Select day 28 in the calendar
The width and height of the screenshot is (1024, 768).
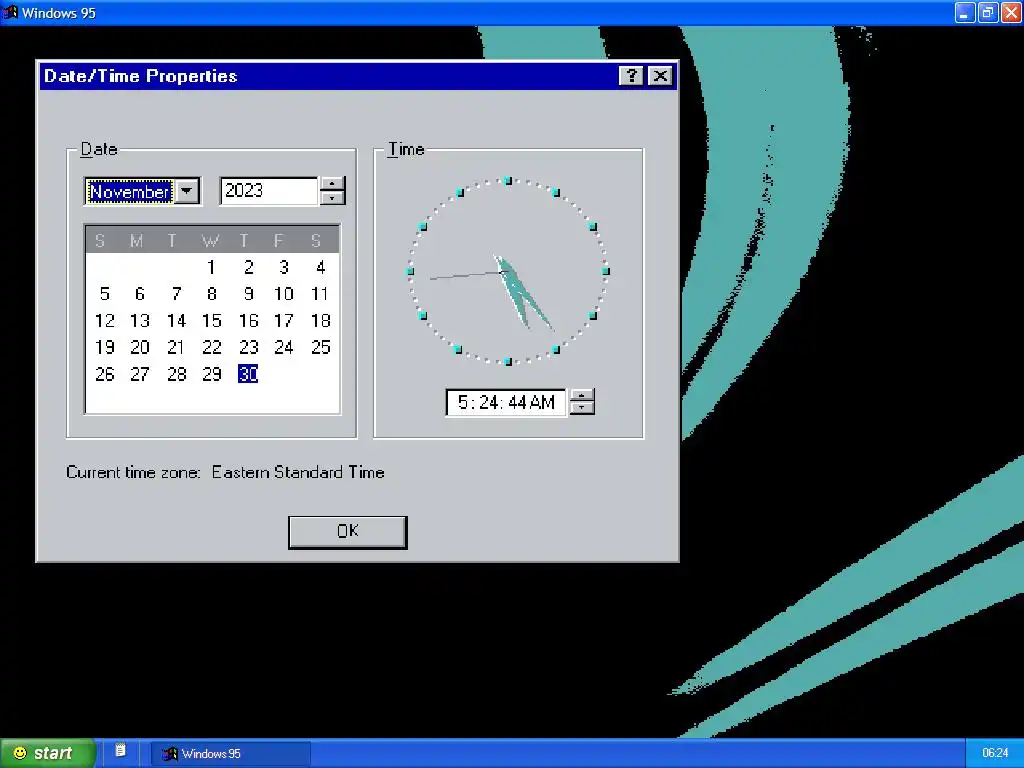click(x=176, y=374)
